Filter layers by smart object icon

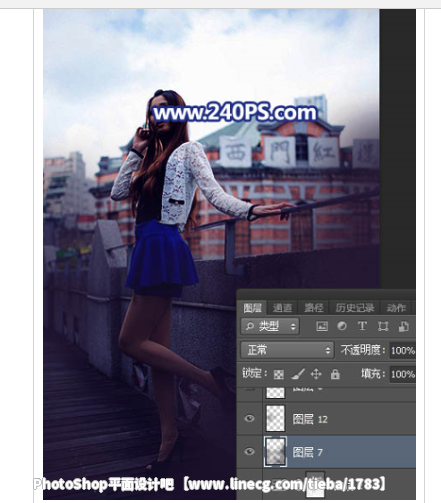point(403,326)
